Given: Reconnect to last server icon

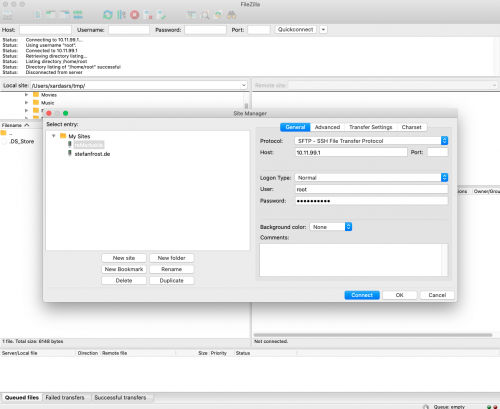Looking at the screenshot, I should (x=162, y=15).
